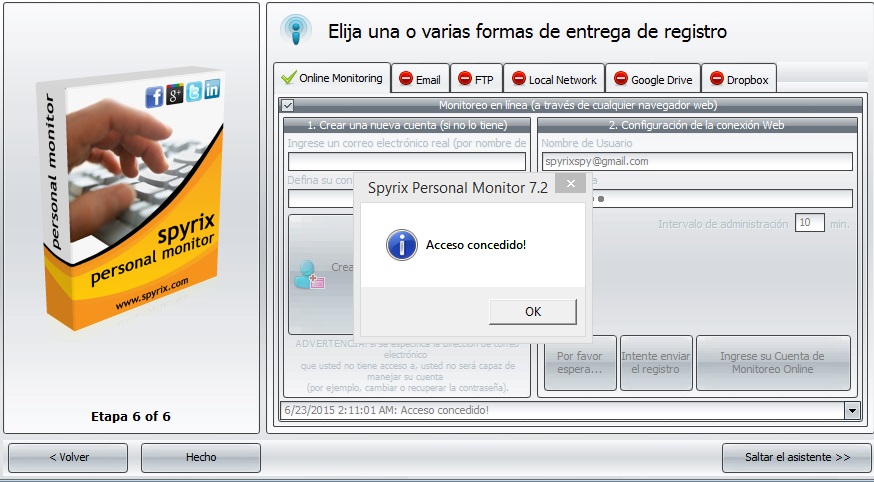
Task: Click the Twitter icon on product box
Action: [194, 91]
